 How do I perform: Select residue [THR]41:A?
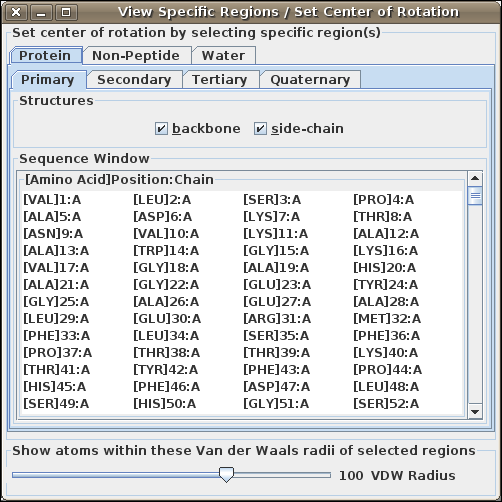(57, 370)
